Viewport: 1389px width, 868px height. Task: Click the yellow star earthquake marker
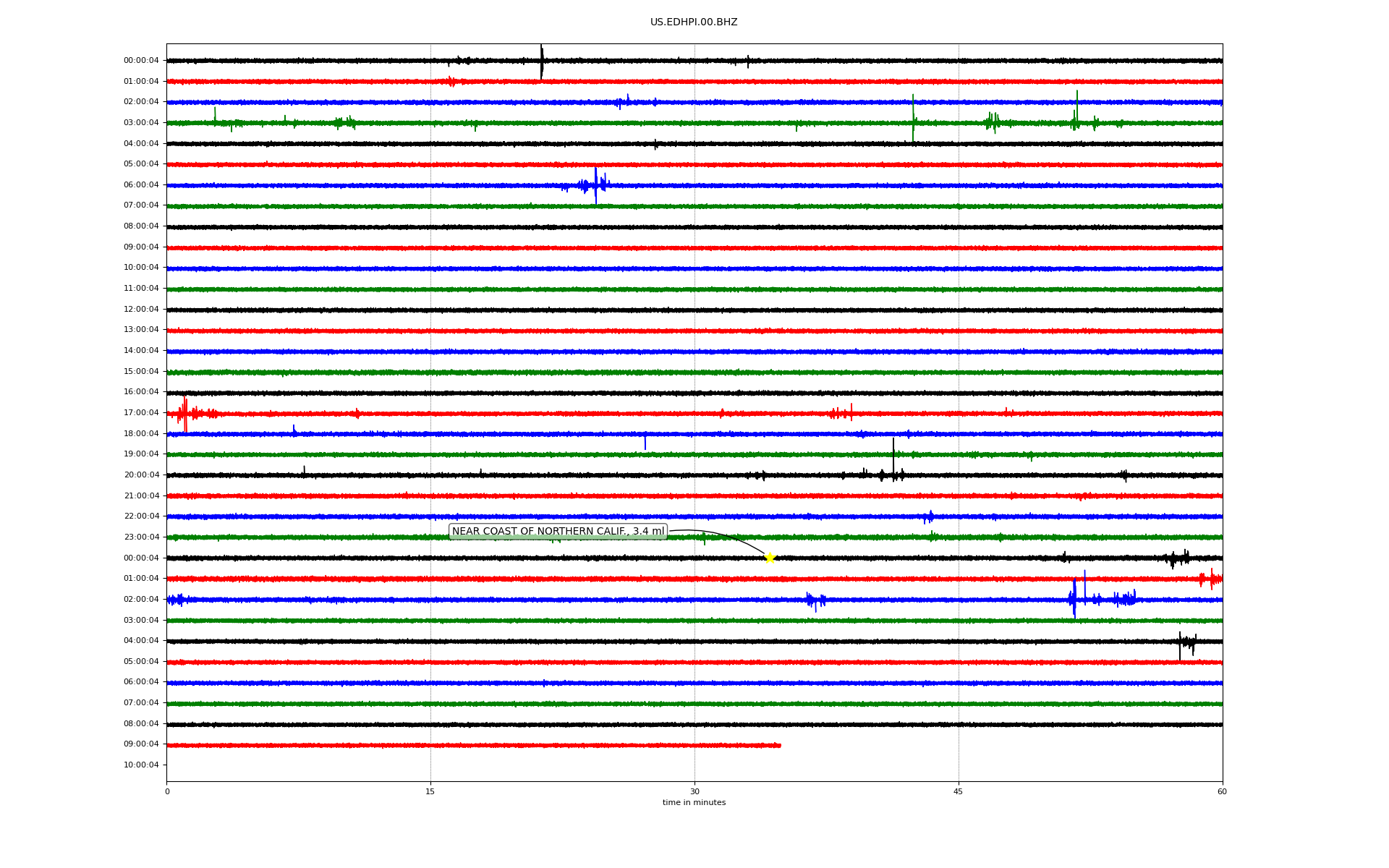click(x=770, y=558)
